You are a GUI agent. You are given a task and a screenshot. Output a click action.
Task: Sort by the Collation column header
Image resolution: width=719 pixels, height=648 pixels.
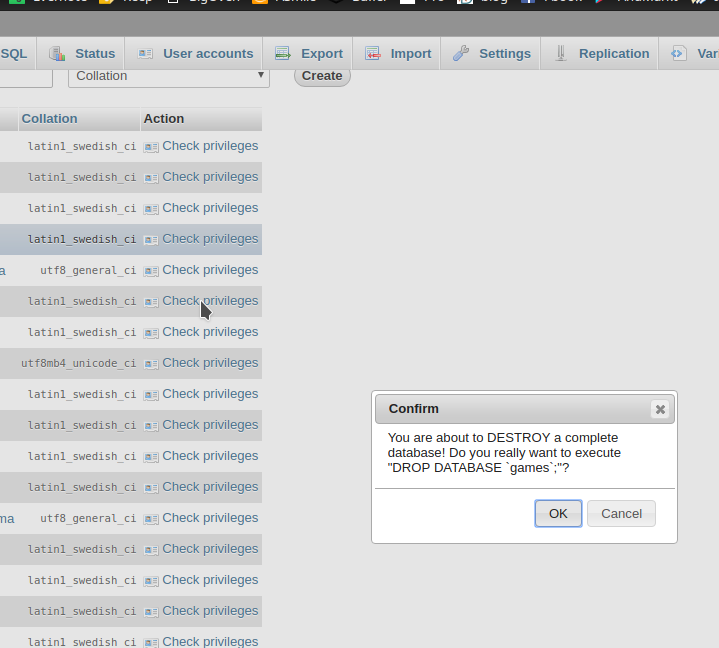click(50, 119)
